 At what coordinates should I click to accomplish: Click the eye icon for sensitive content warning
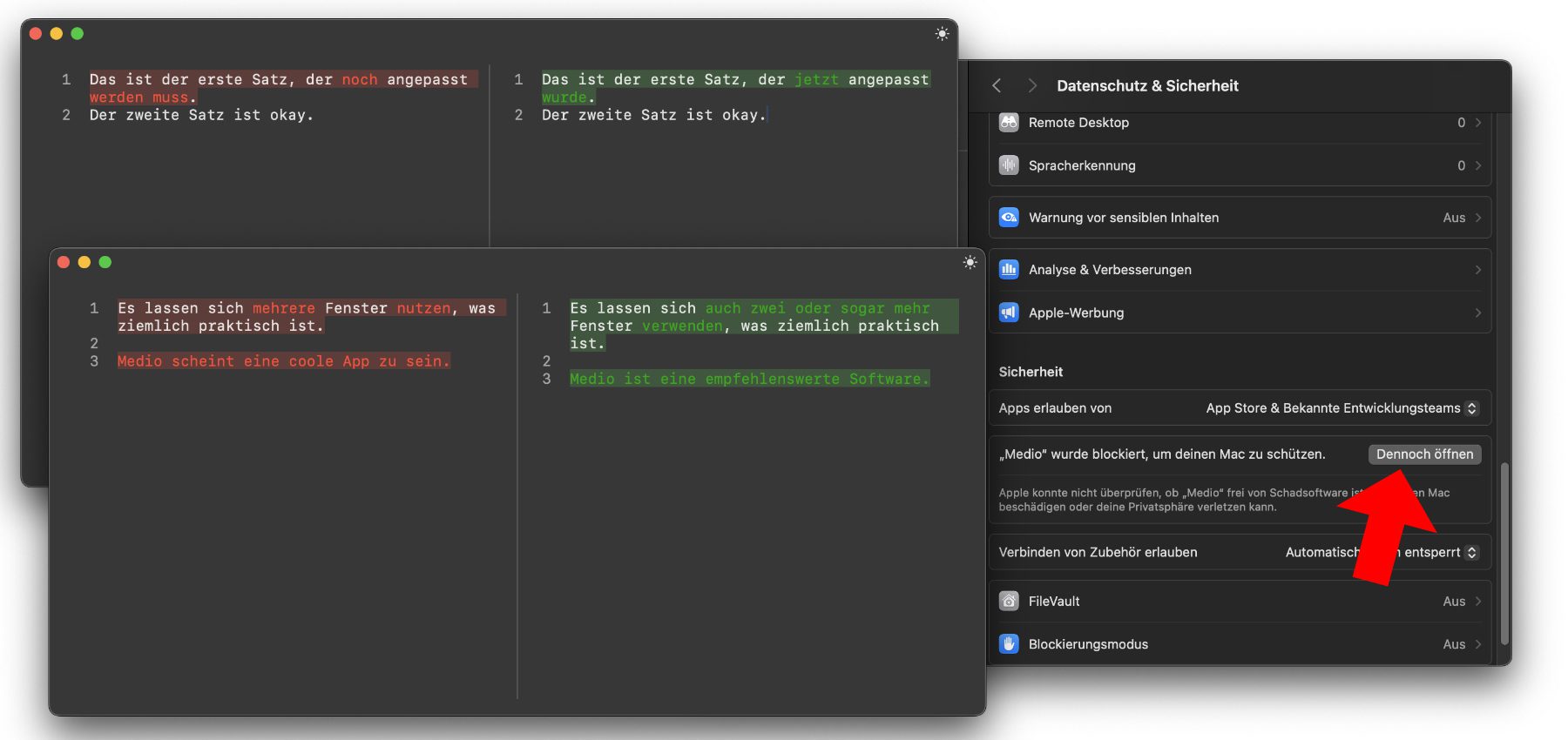pyautogui.click(x=1009, y=218)
